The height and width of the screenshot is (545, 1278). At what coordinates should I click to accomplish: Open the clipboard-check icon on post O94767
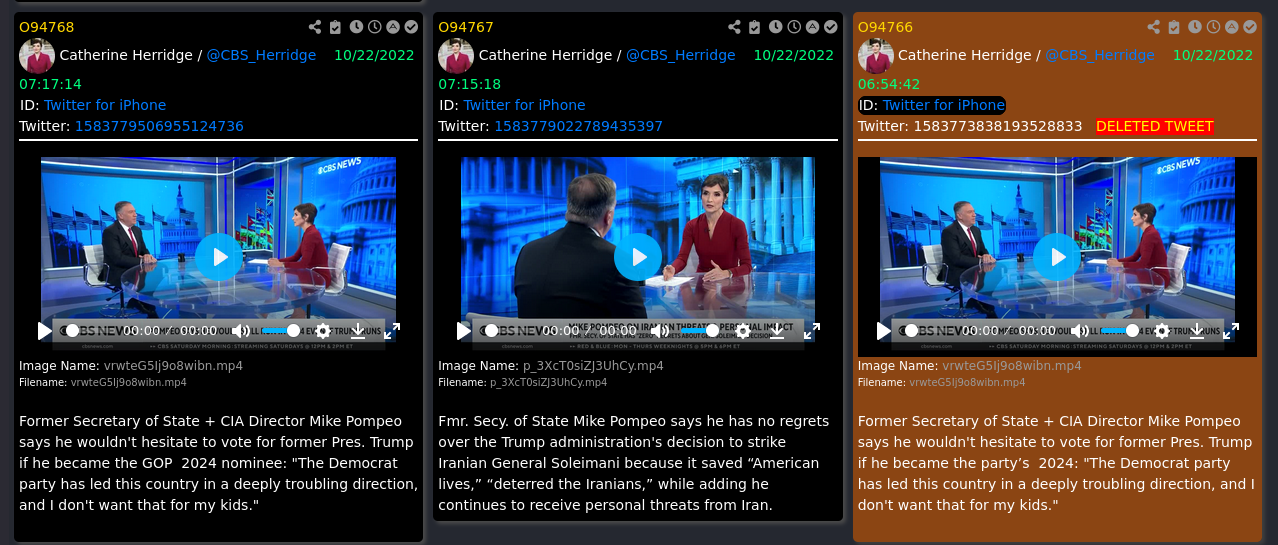pos(754,28)
